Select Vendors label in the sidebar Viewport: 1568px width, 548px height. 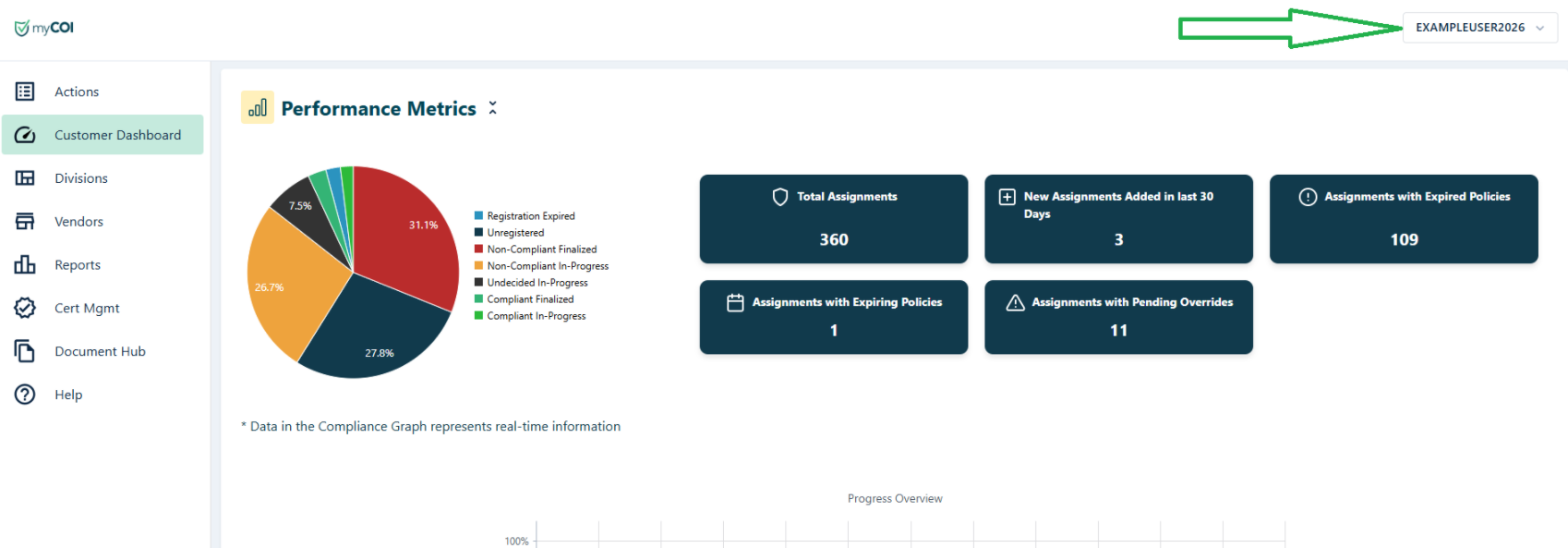tap(78, 222)
